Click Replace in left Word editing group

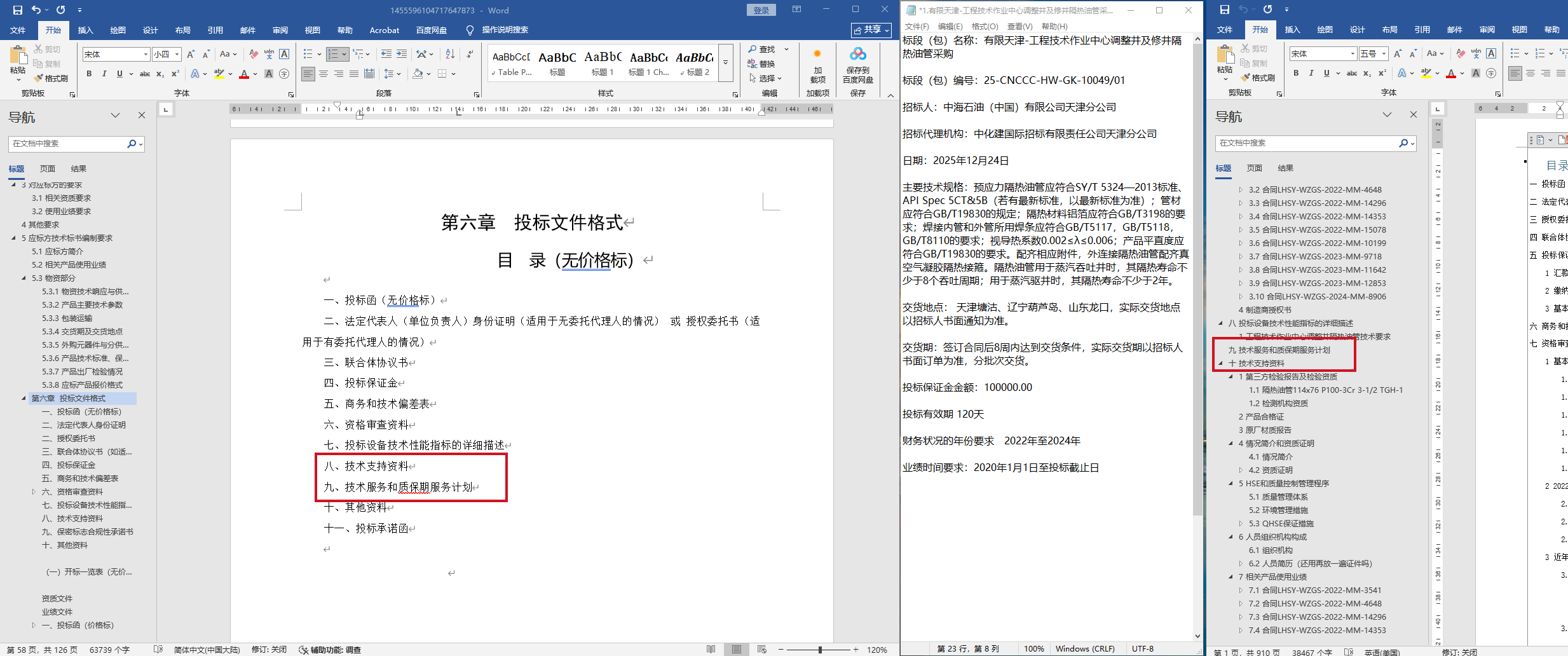pyautogui.click(x=761, y=64)
